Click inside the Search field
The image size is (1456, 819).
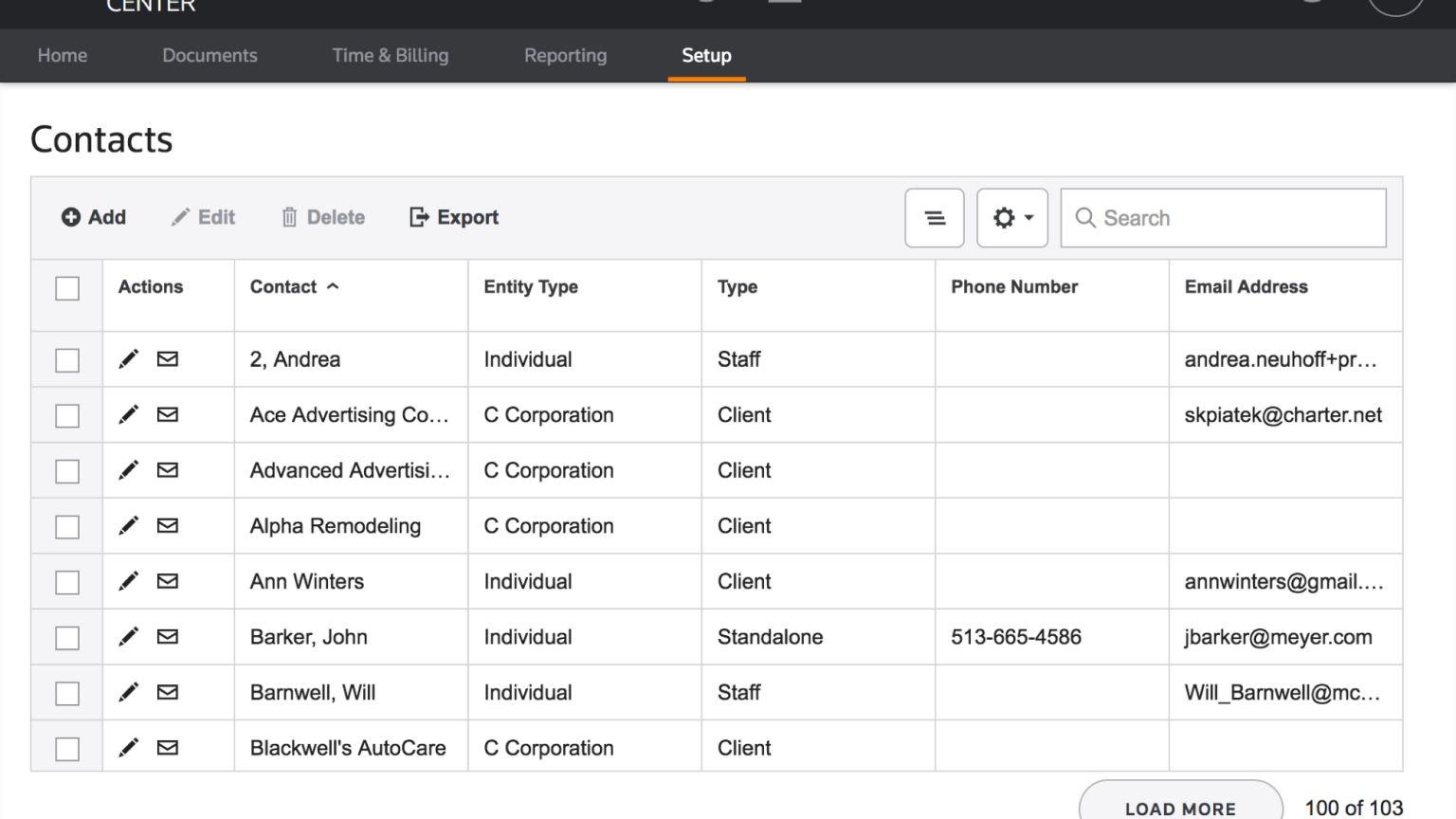pyautogui.click(x=1223, y=217)
